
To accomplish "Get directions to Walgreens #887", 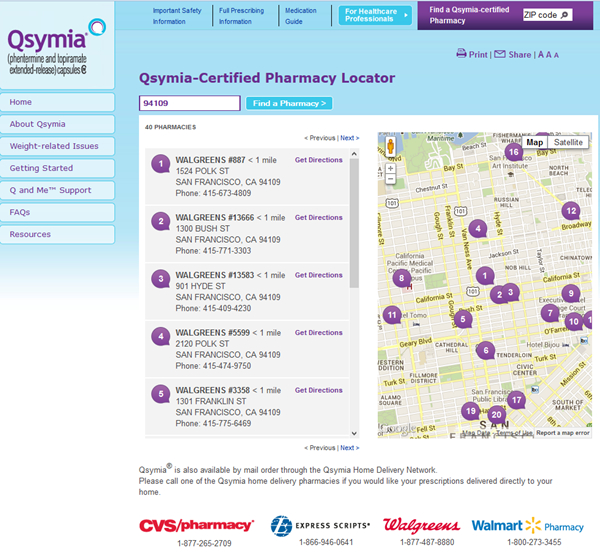I will pos(318,160).
